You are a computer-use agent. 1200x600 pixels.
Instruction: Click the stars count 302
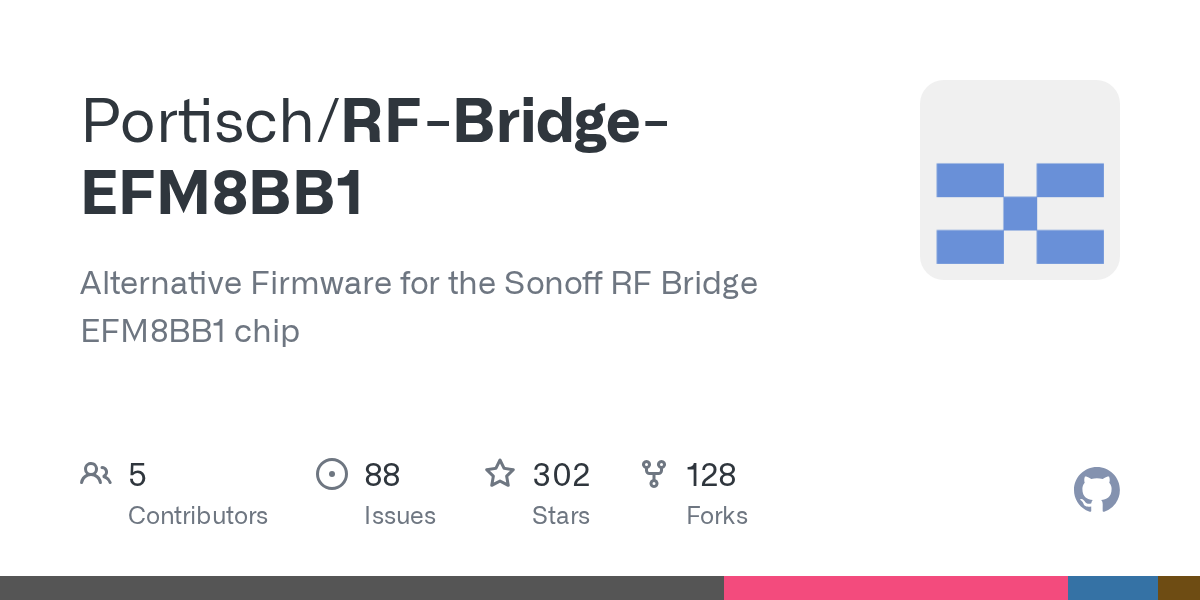(561, 475)
